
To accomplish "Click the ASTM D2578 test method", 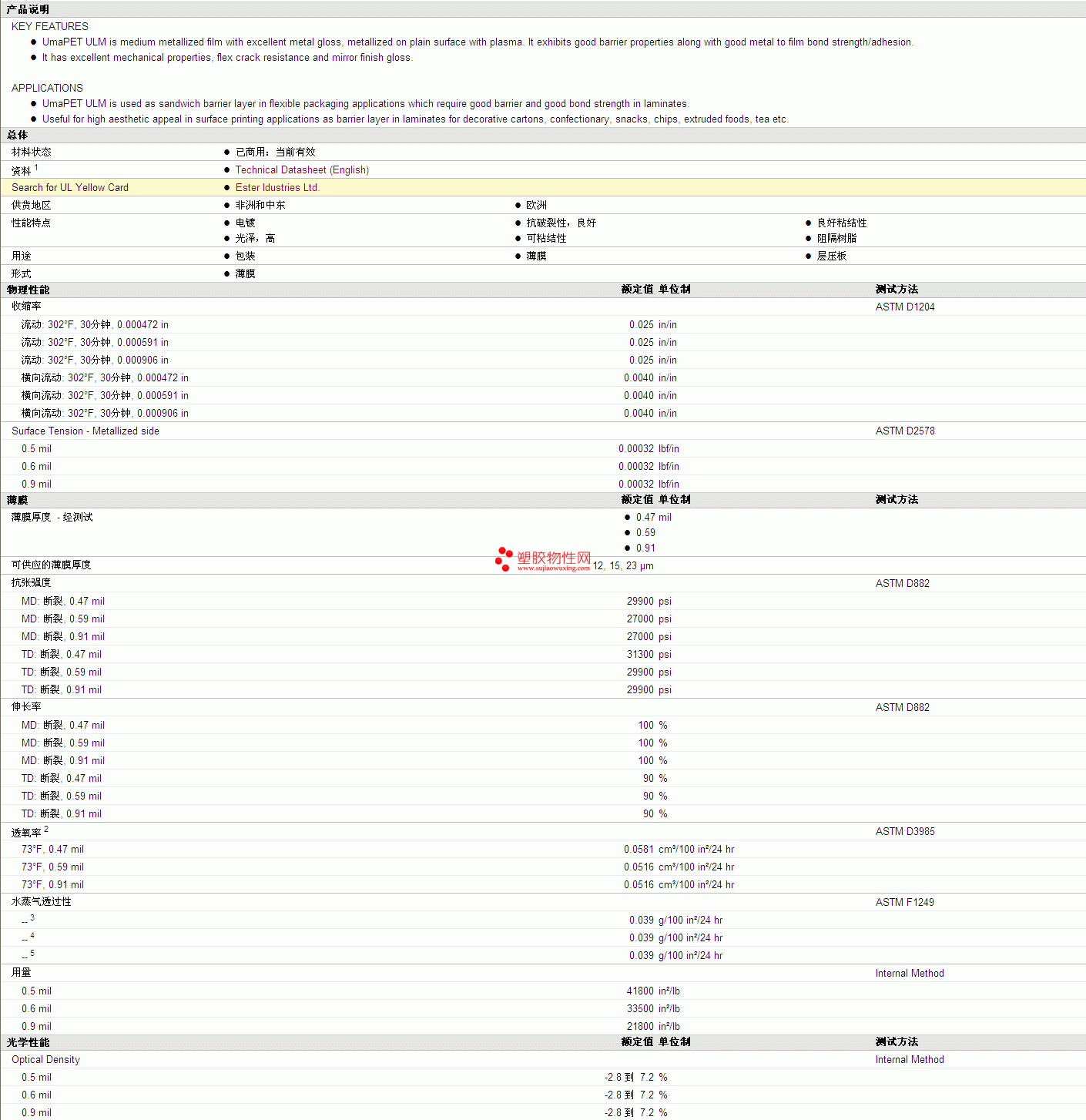I will [905, 431].
